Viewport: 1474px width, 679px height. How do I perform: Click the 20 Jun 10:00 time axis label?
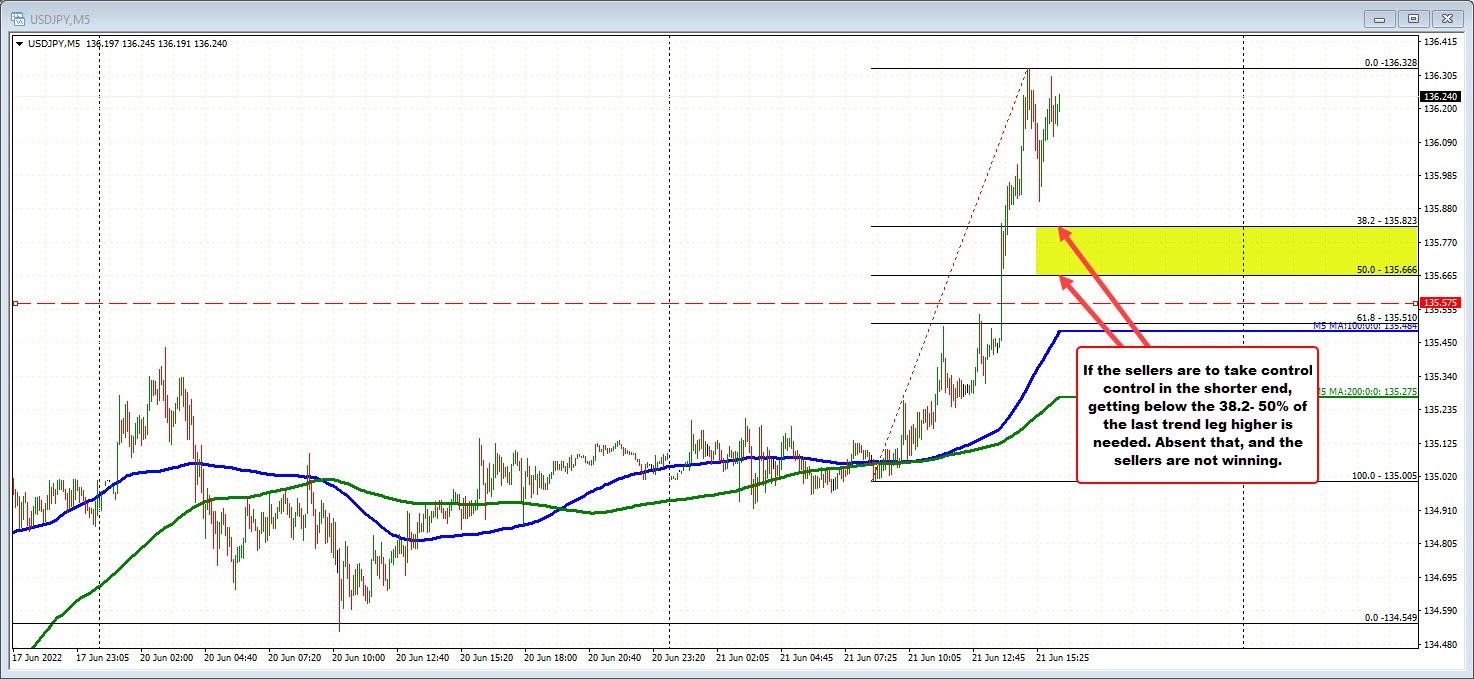pos(360,659)
